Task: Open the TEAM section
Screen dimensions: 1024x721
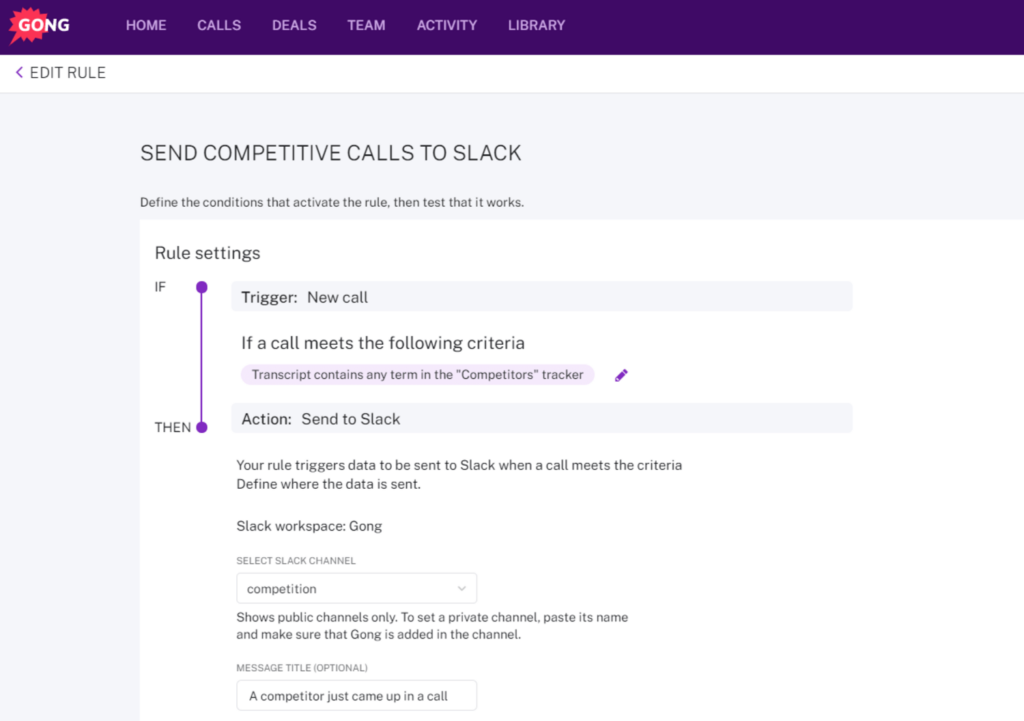Action: point(366,26)
